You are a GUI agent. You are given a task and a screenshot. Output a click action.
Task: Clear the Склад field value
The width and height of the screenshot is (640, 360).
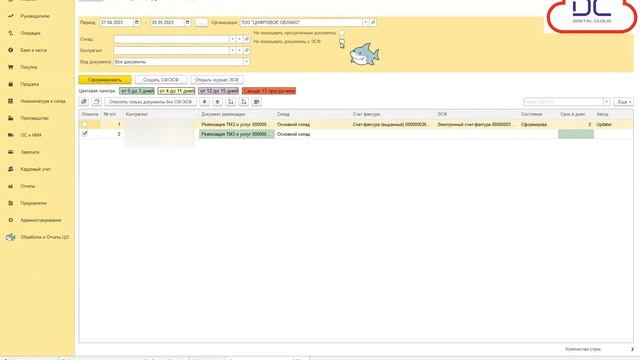click(x=240, y=39)
